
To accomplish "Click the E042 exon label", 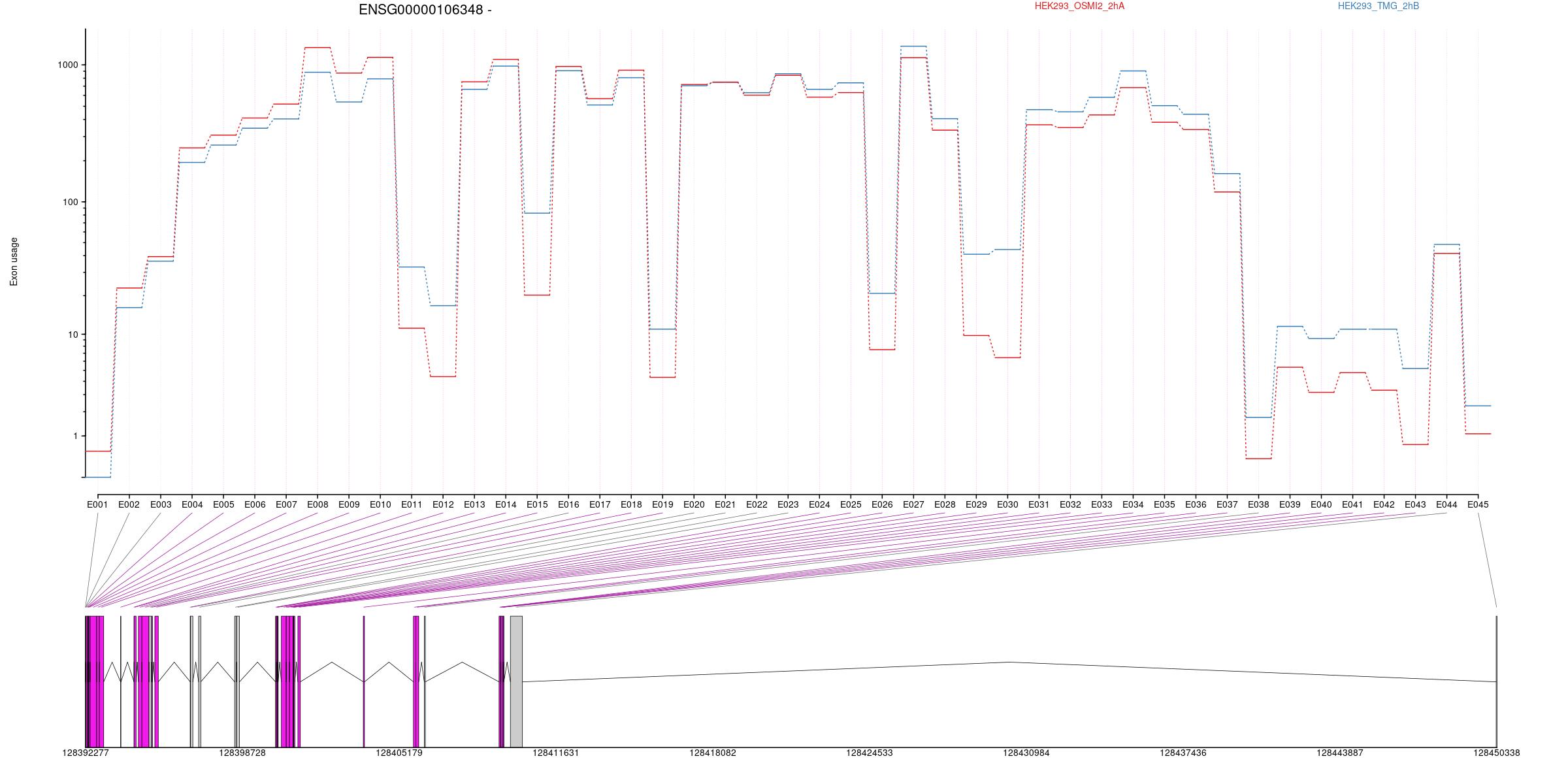I will pyautogui.click(x=1384, y=504).
